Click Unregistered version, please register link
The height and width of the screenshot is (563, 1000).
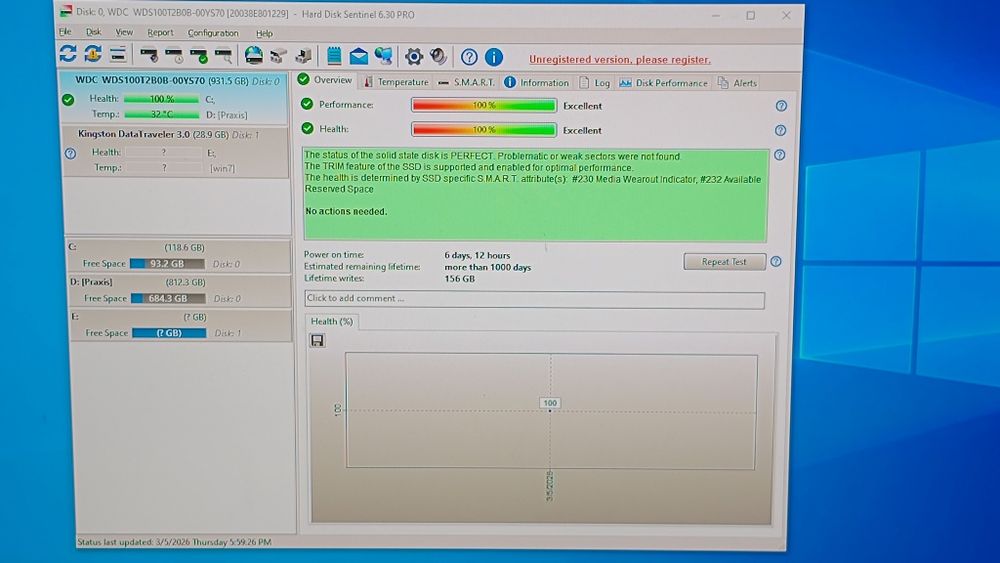[619, 59]
